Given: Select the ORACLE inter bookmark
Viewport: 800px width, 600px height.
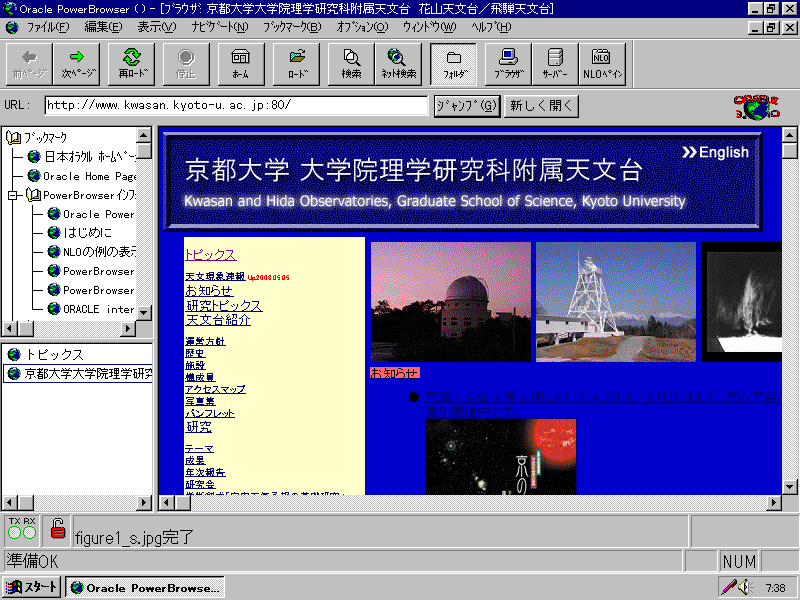Looking at the screenshot, I should tap(91, 309).
